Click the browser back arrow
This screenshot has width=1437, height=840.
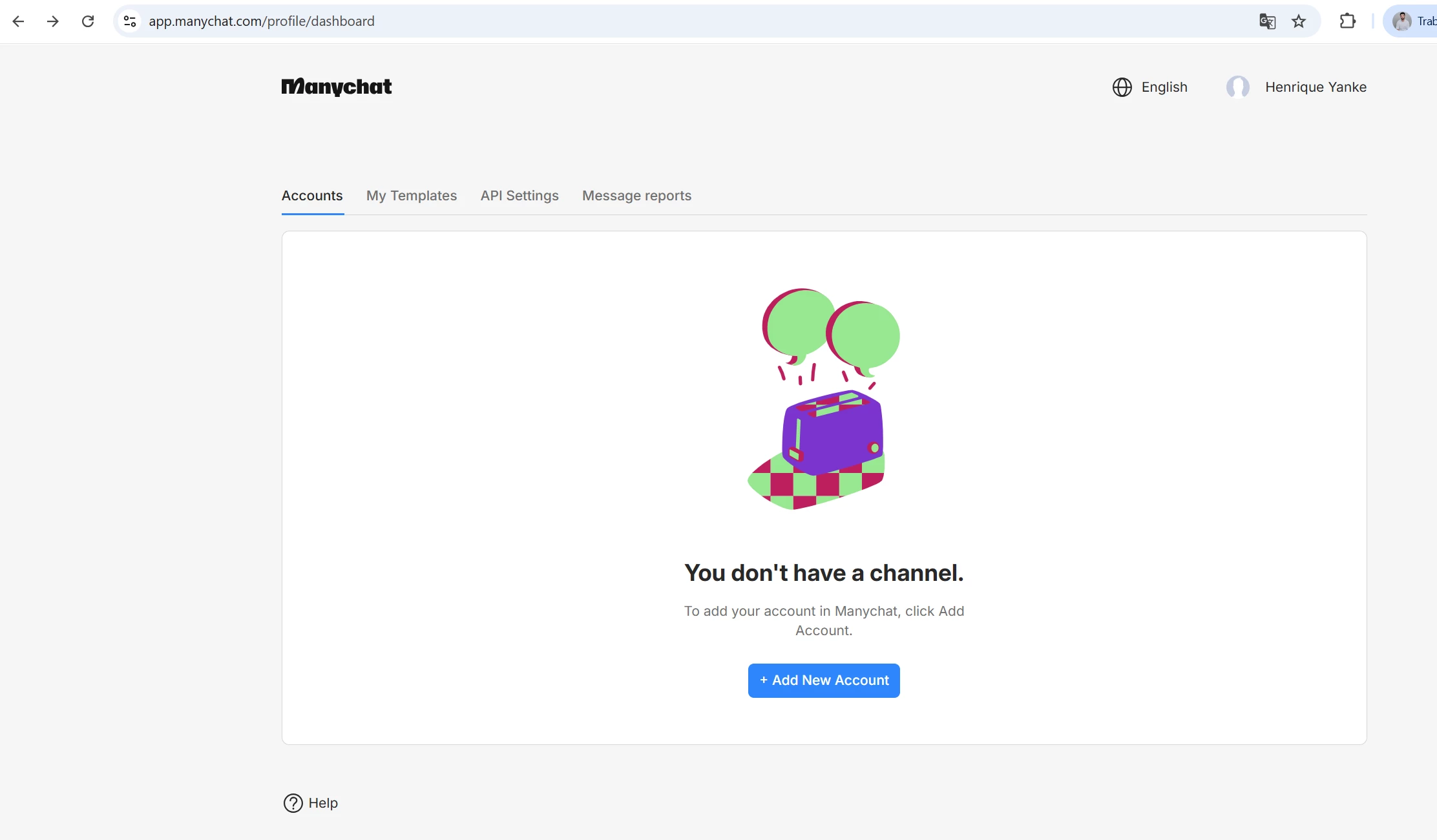point(18,21)
